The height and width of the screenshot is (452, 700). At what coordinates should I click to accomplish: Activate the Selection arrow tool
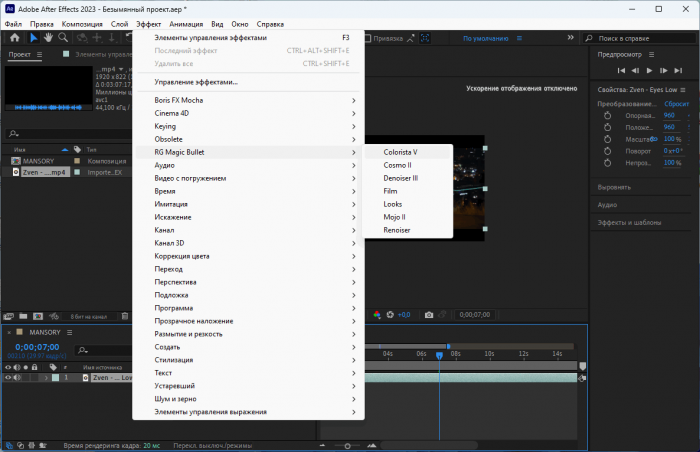click(33, 38)
